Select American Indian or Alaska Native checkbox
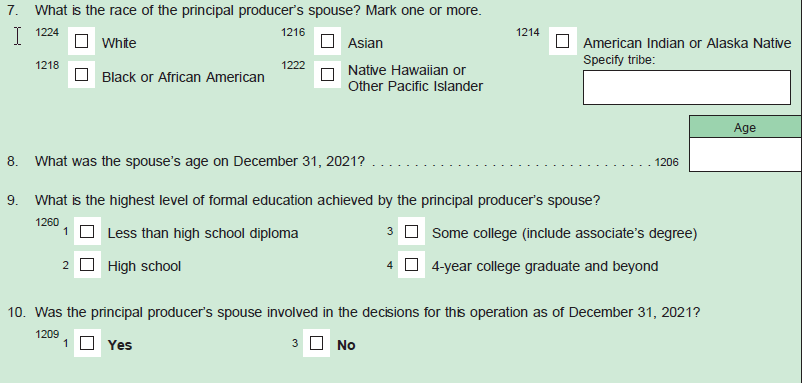The image size is (802, 383). click(x=563, y=41)
